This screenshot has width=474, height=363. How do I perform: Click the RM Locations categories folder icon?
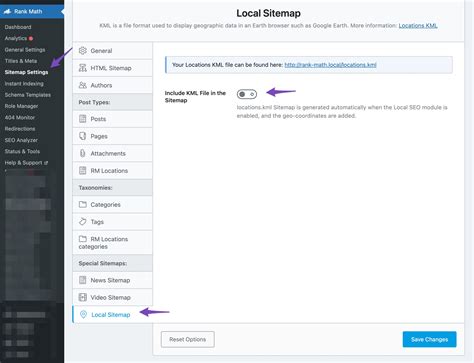coord(83,239)
